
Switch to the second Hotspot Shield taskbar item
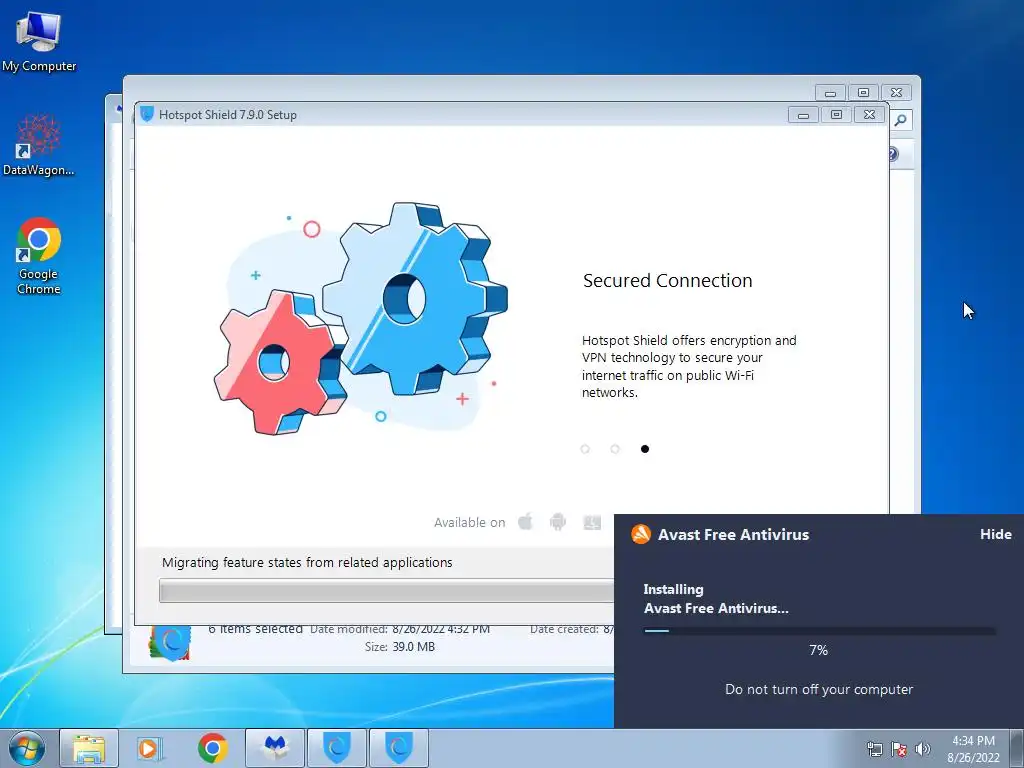(399, 748)
